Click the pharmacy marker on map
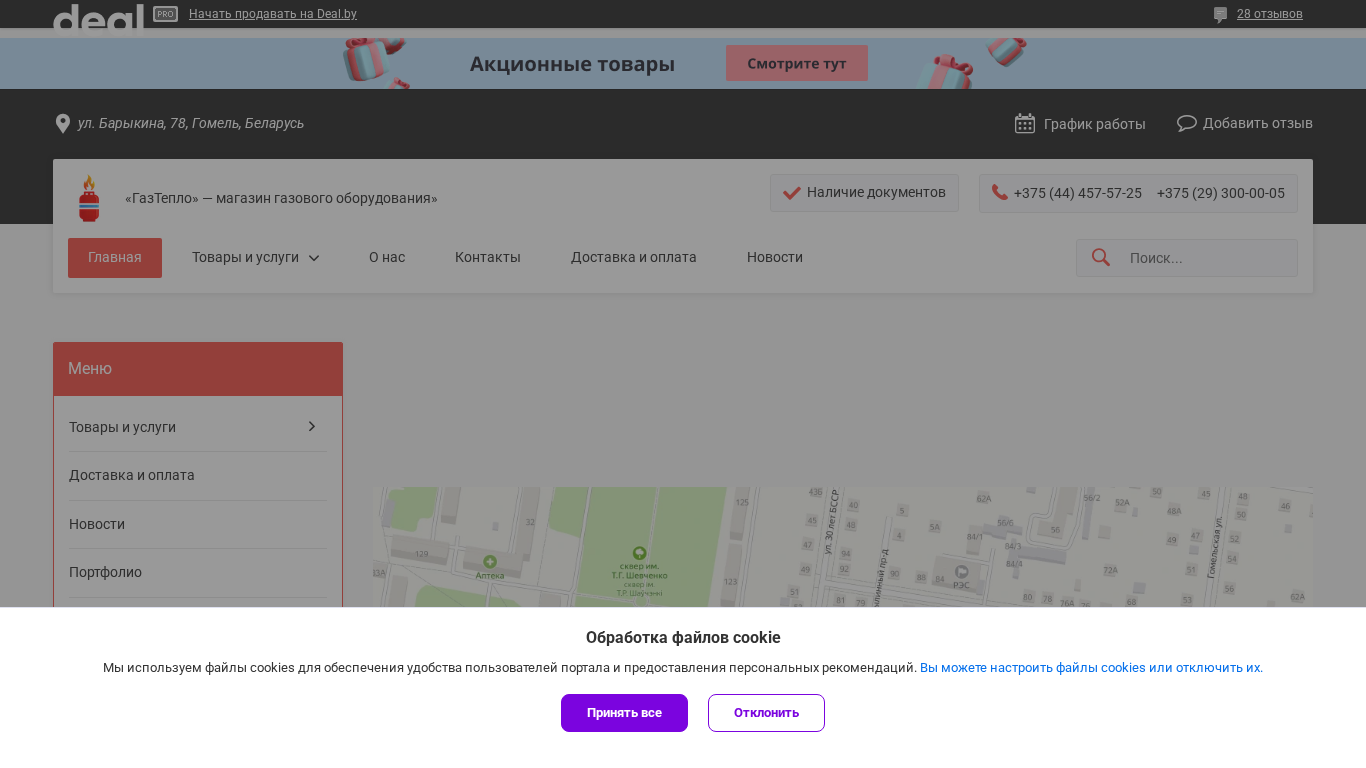1366x768 pixels. click(x=490, y=562)
